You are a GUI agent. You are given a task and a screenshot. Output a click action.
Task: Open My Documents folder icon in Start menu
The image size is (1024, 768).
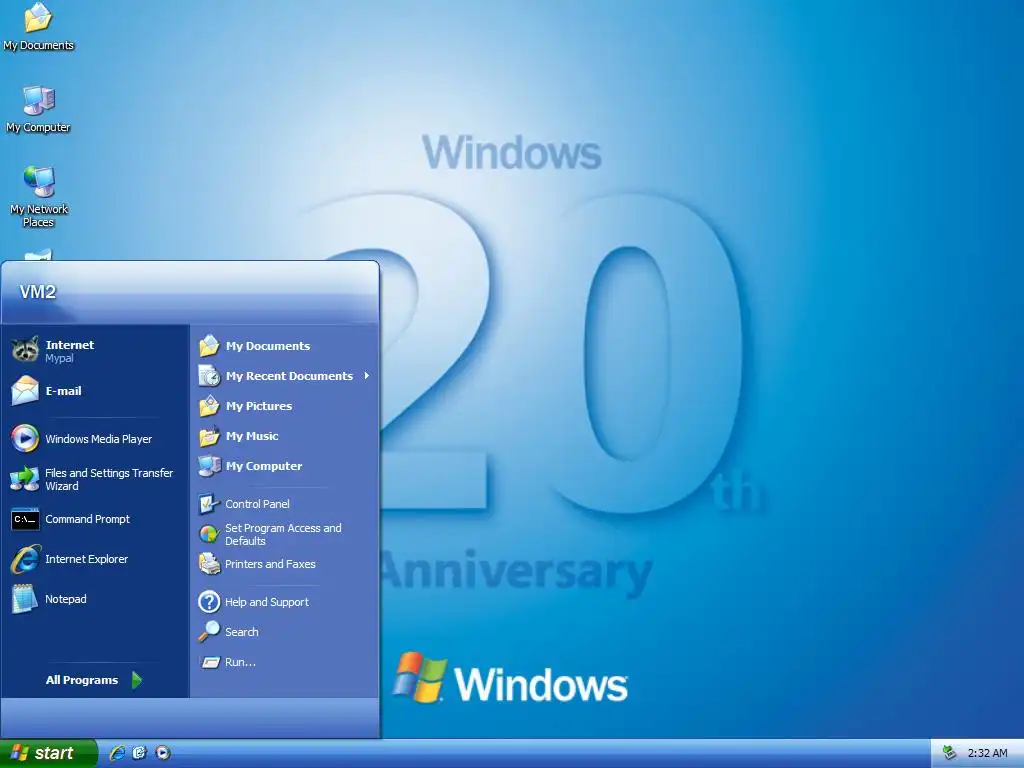pos(209,345)
